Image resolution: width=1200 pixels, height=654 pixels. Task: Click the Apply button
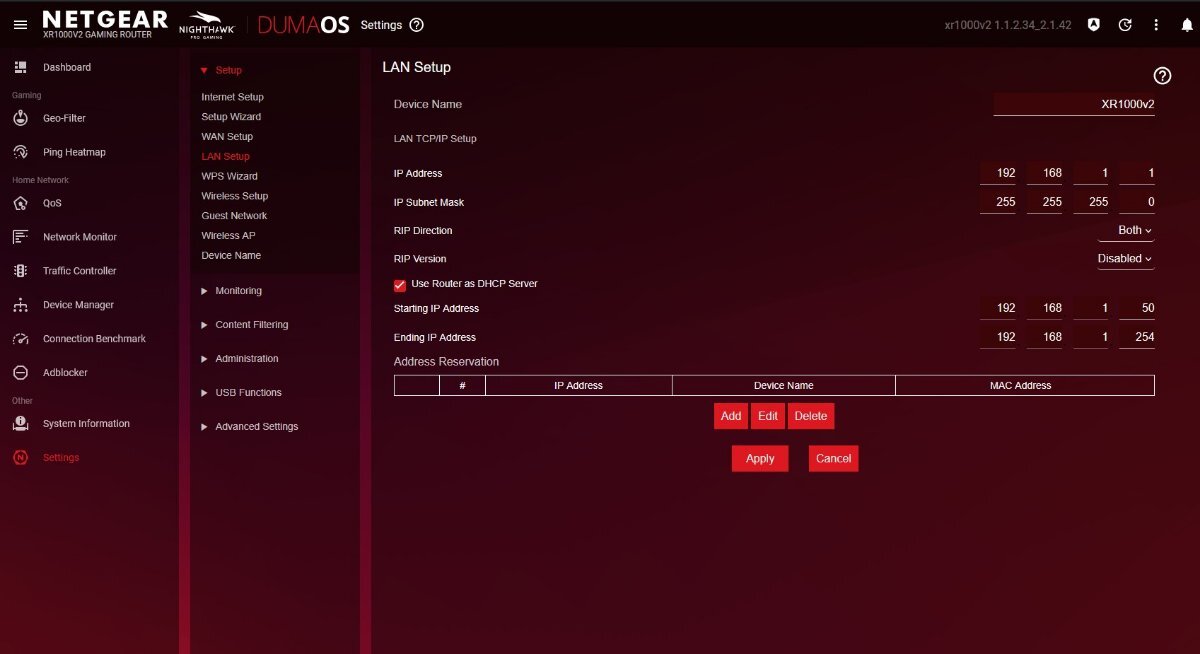pyautogui.click(x=760, y=459)
